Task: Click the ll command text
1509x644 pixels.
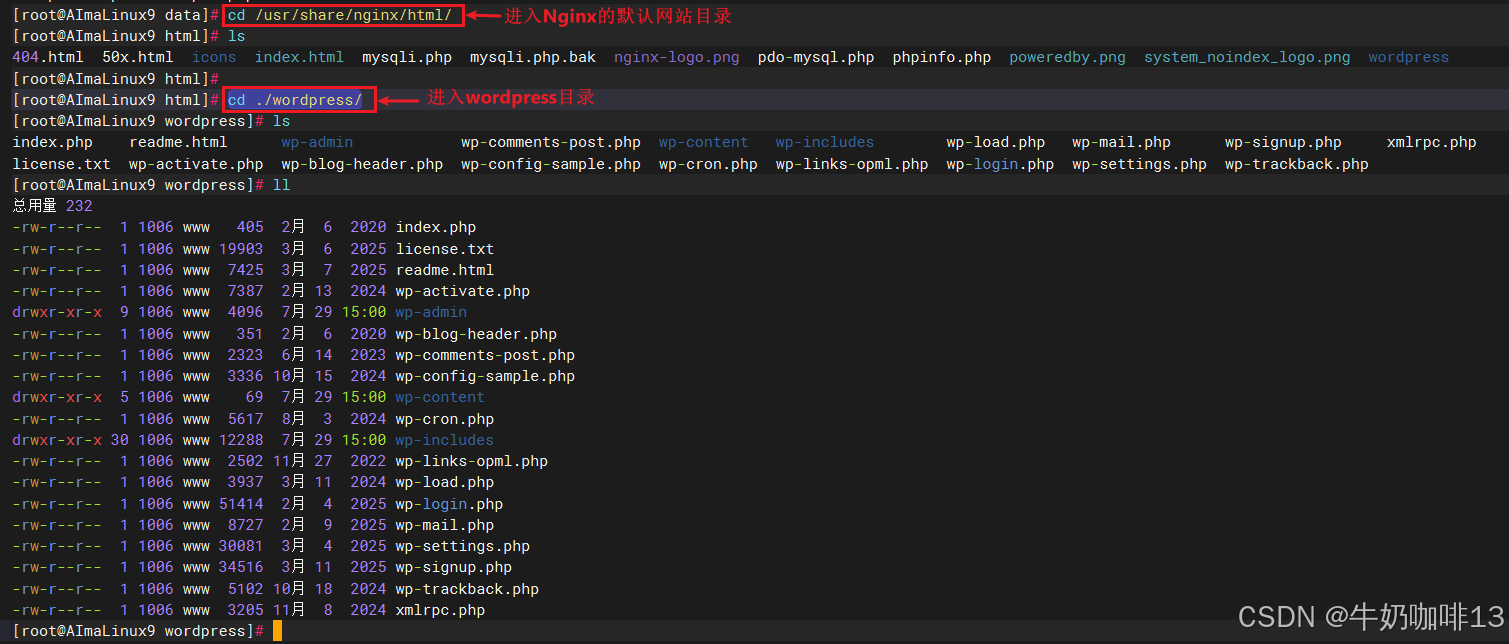Action: [x=281, y=185]
